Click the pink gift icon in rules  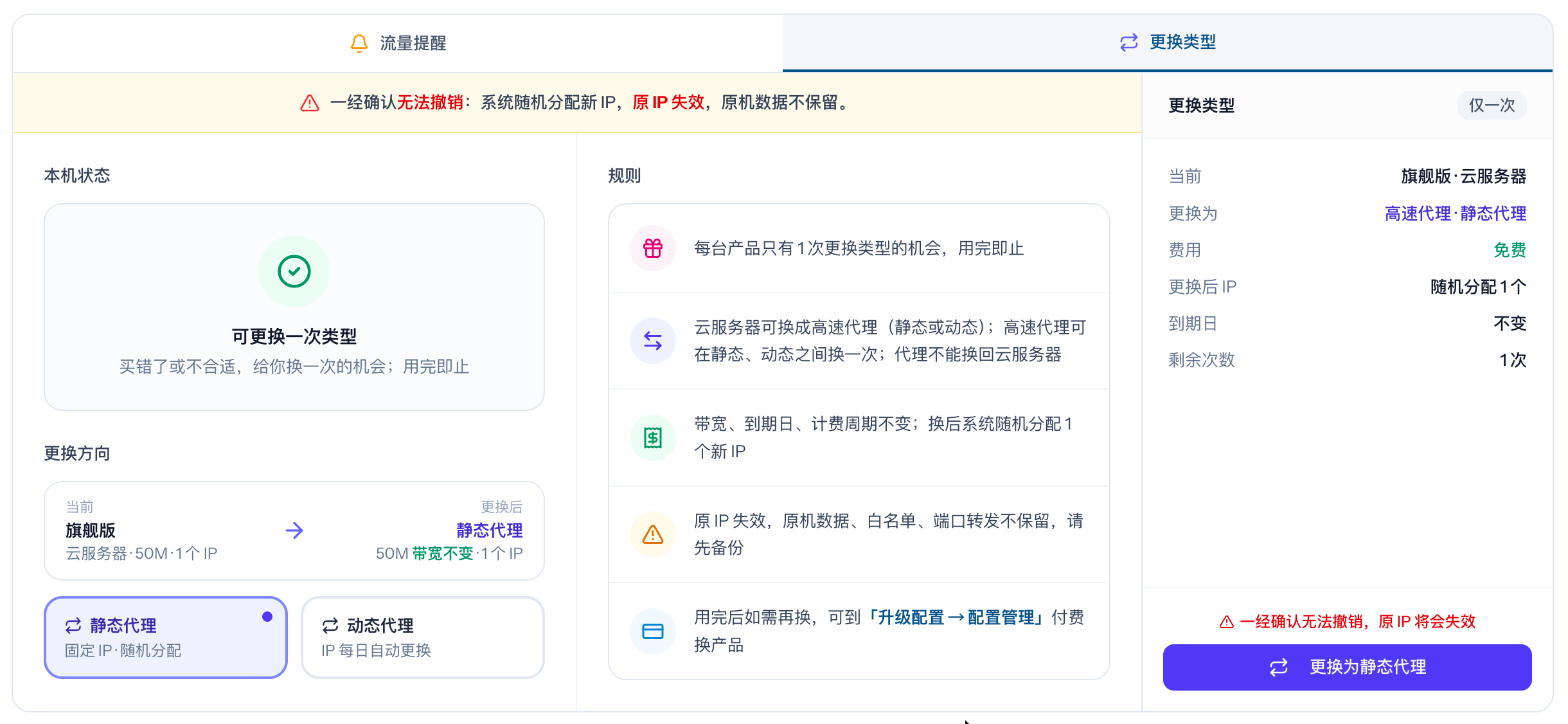tap(653, 248)
